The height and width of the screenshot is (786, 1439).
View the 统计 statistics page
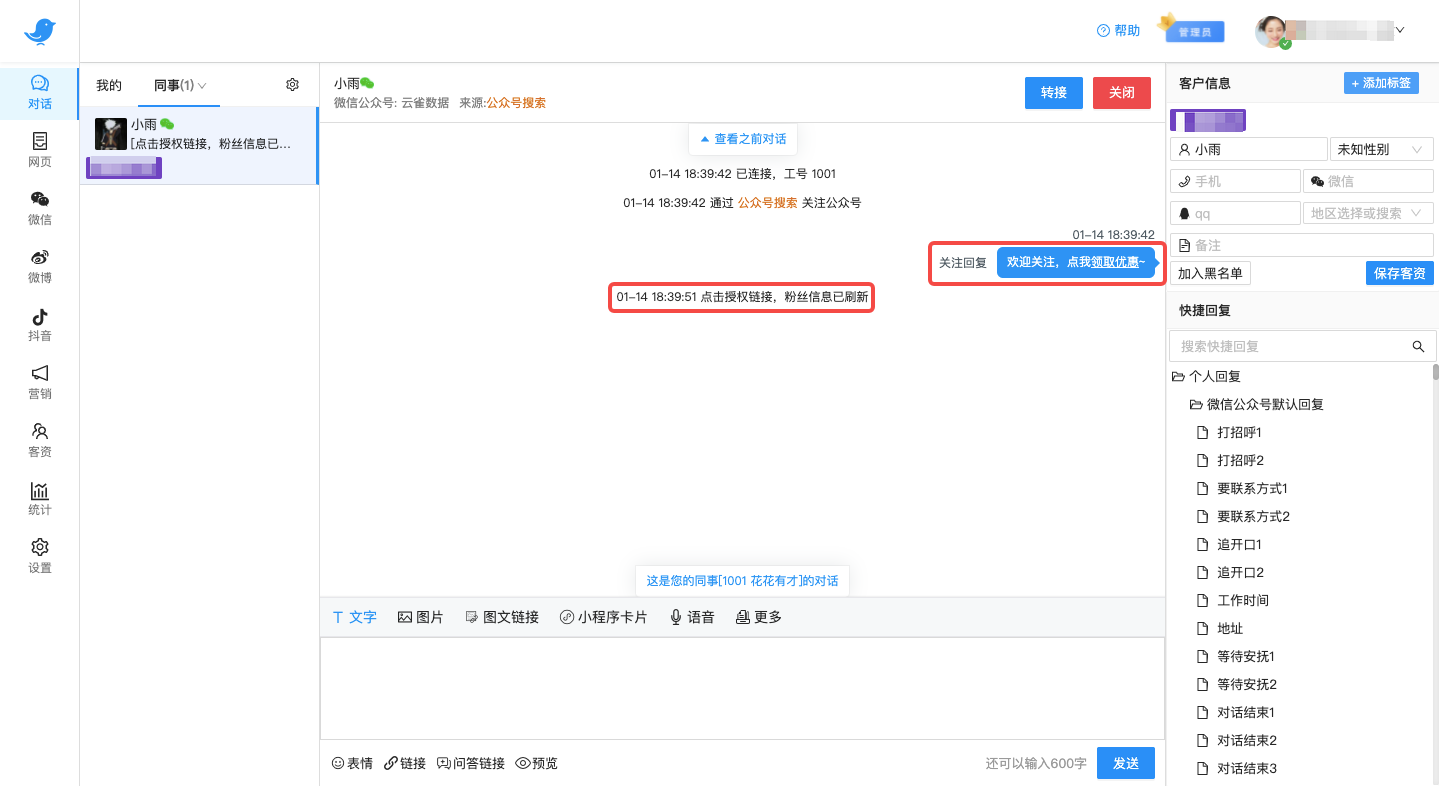coord(39,499)
